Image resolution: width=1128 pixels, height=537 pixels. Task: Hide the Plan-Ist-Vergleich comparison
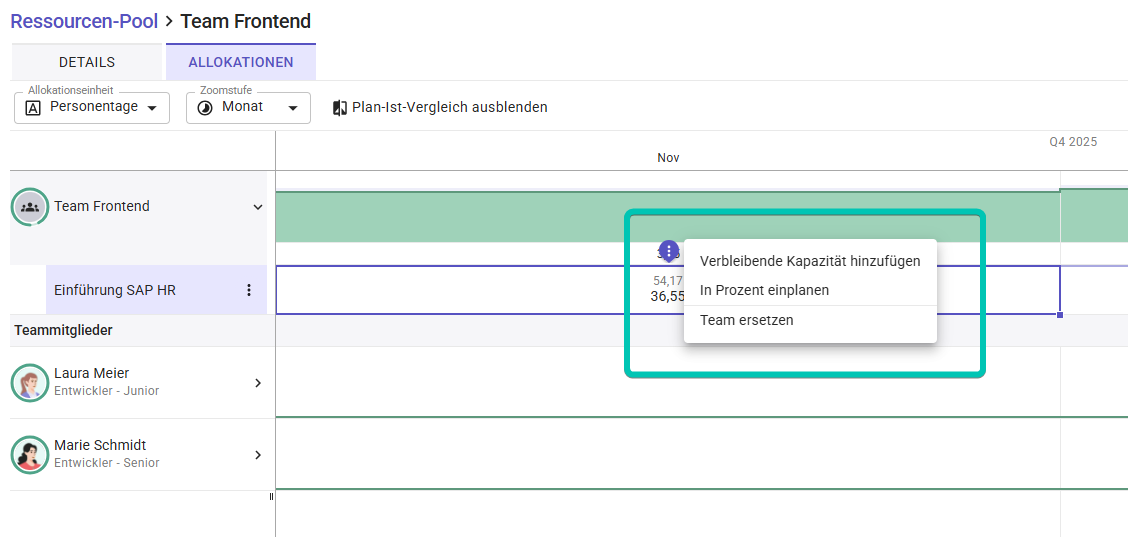(x=449, y=107)
